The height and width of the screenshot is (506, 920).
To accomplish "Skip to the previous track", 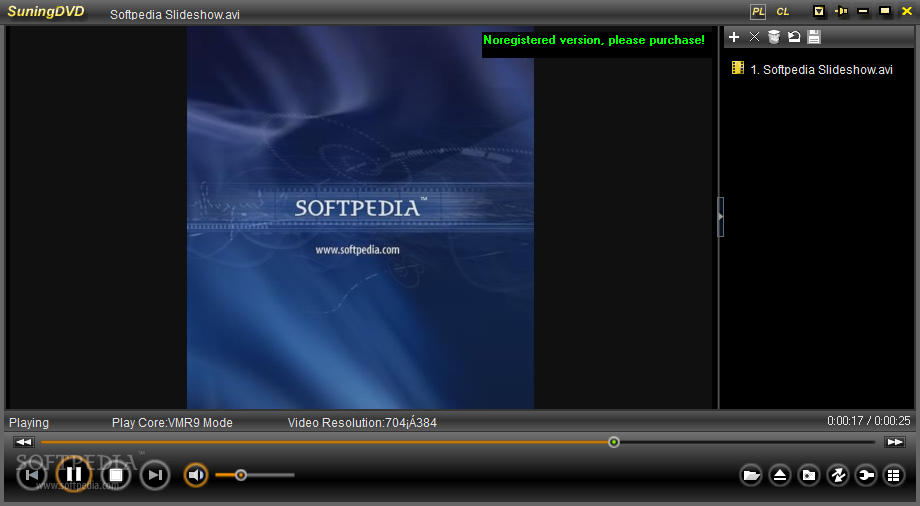I will click(x=32, y=475).
